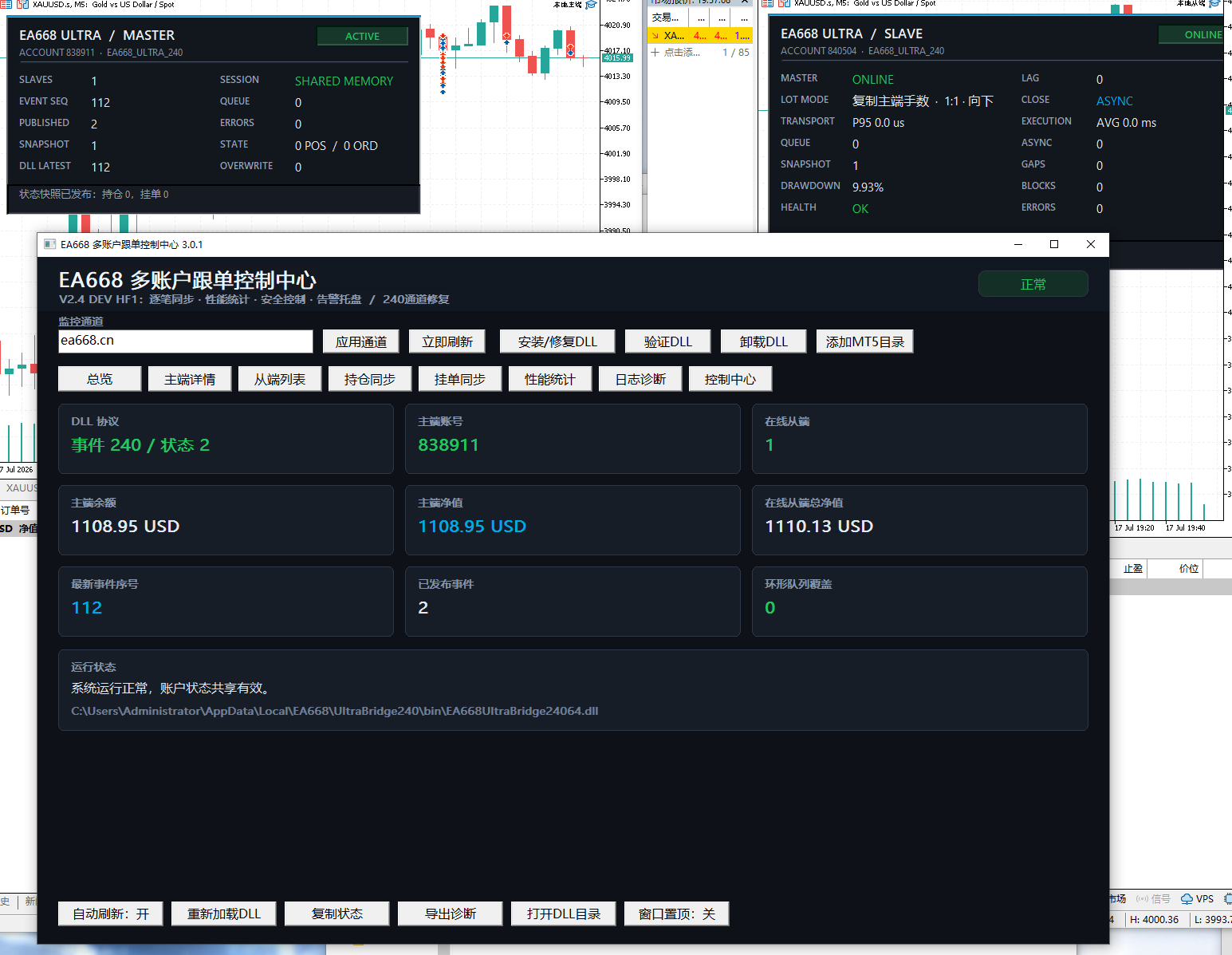Click the 添加MT5目录 button
This screenshot has width=1232, height=955.
point(865,341)
